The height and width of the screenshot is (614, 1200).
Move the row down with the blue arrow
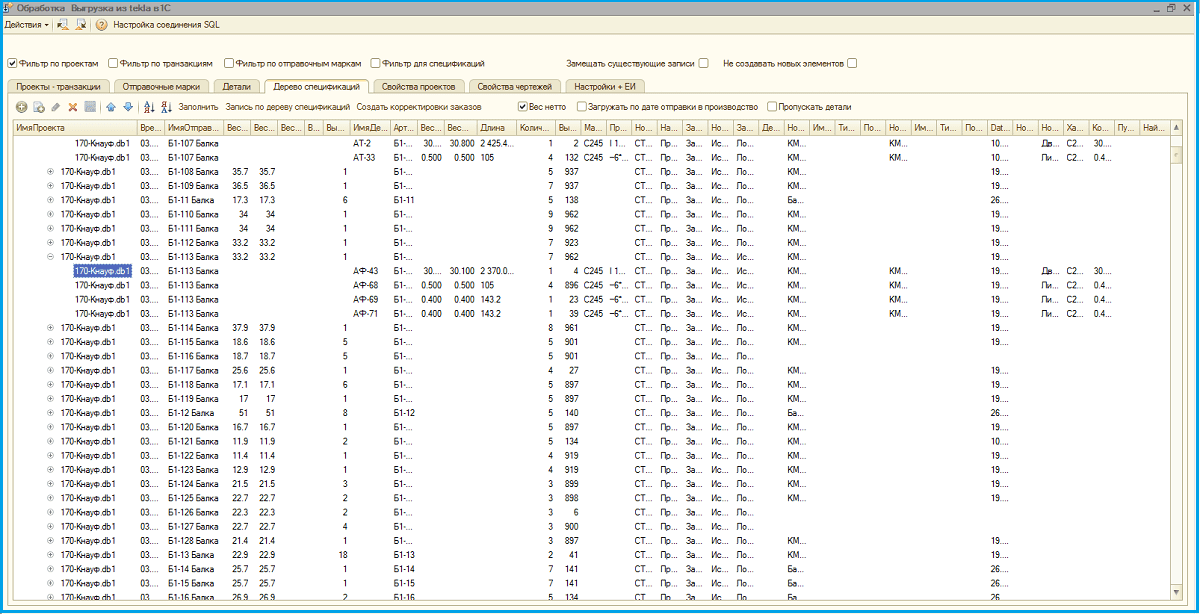pyautogui.click(x=128, y=107)
